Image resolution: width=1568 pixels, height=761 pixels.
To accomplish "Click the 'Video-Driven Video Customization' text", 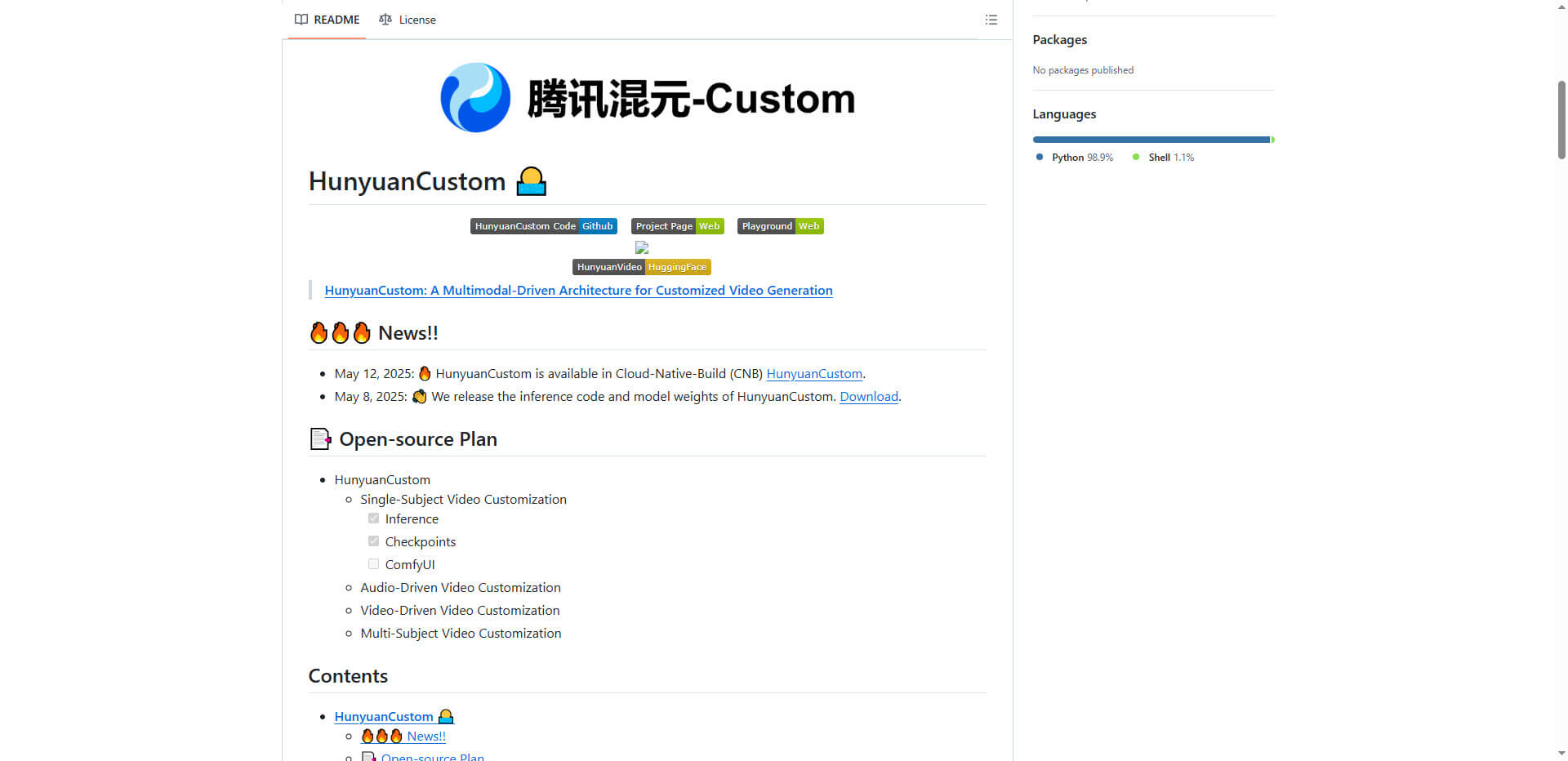I will (x=460, y=611).
